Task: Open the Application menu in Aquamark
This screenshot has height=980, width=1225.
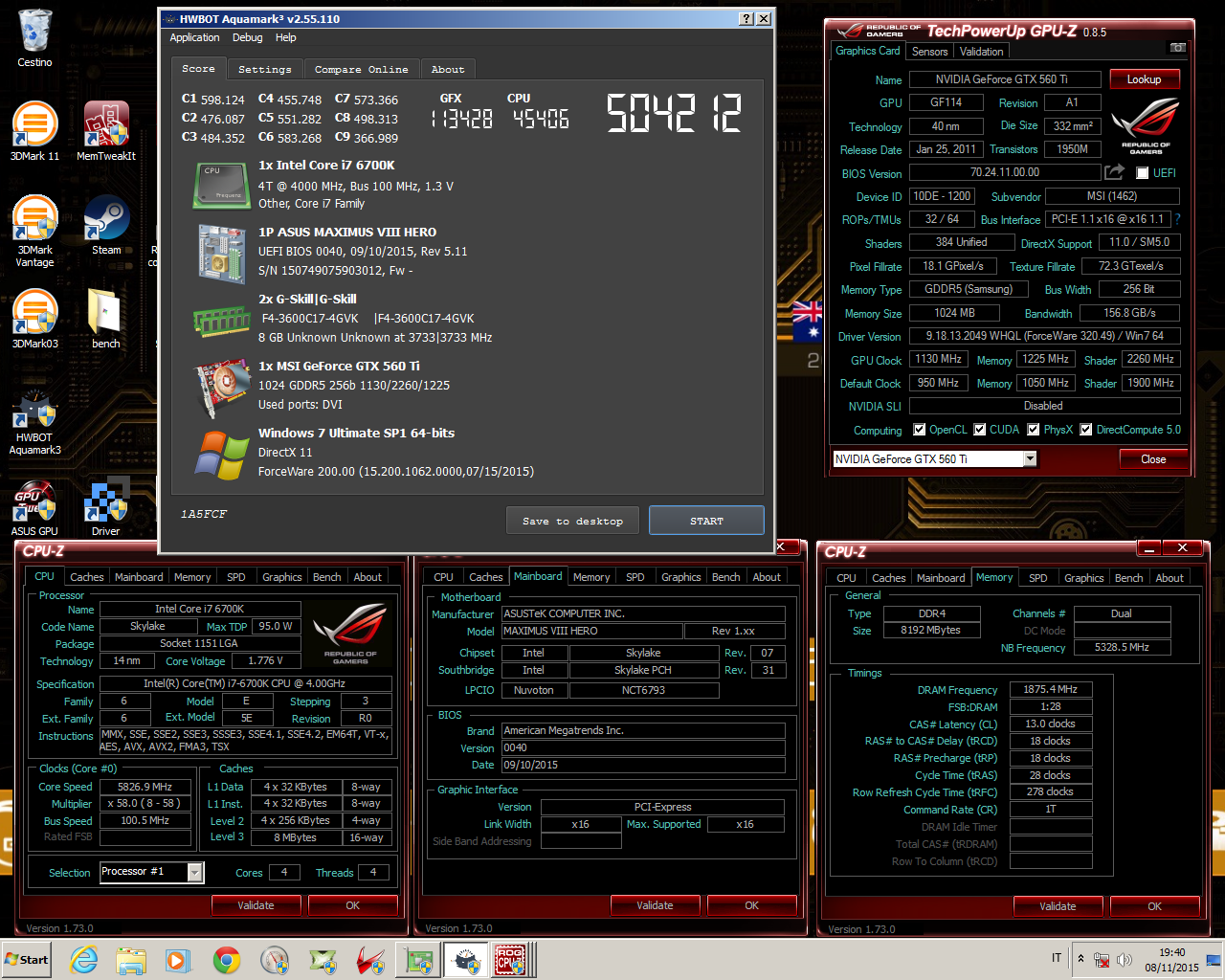Action: click(x=194, y=37)
